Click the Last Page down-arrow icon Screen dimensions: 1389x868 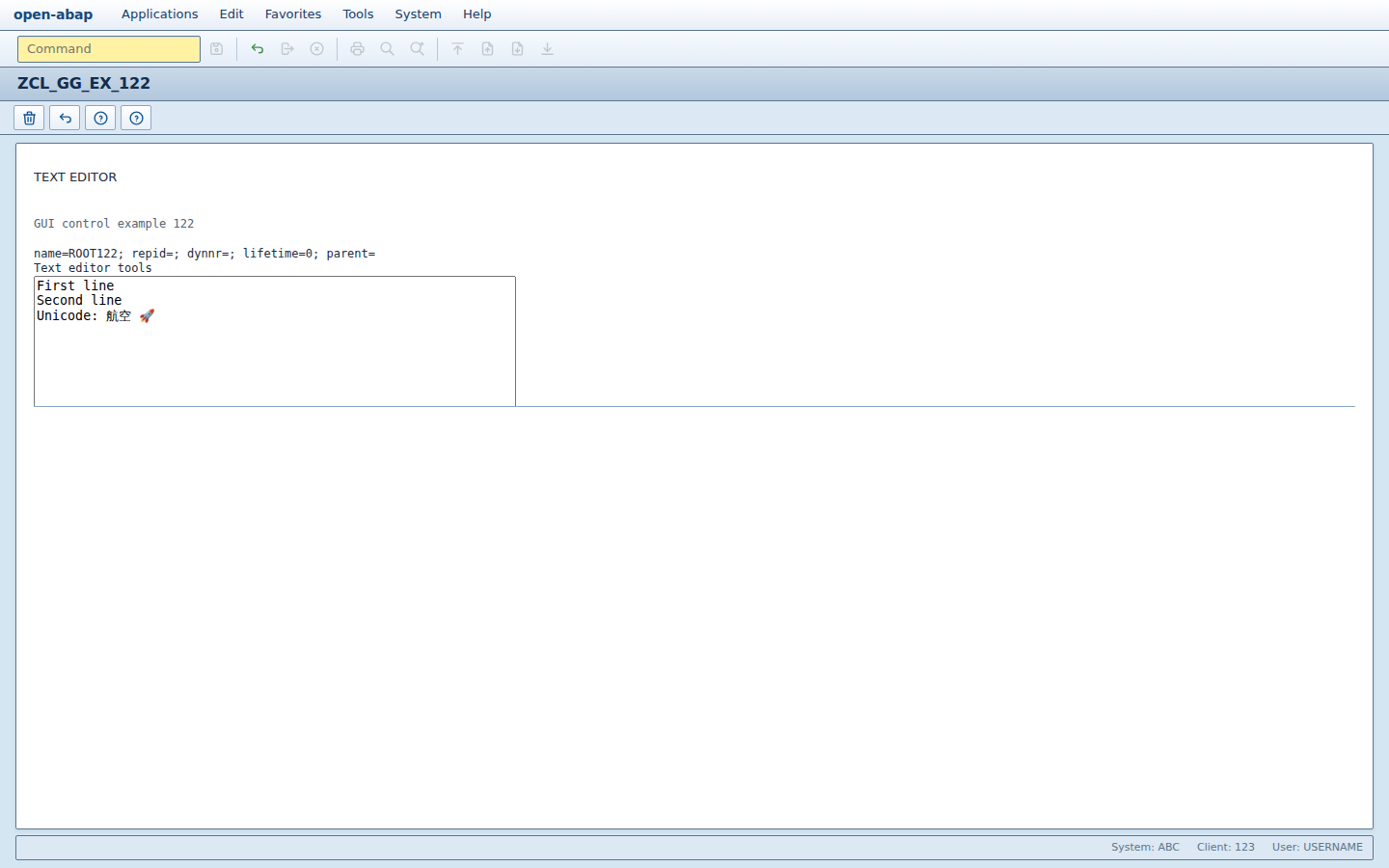click(x=548, y=49)
